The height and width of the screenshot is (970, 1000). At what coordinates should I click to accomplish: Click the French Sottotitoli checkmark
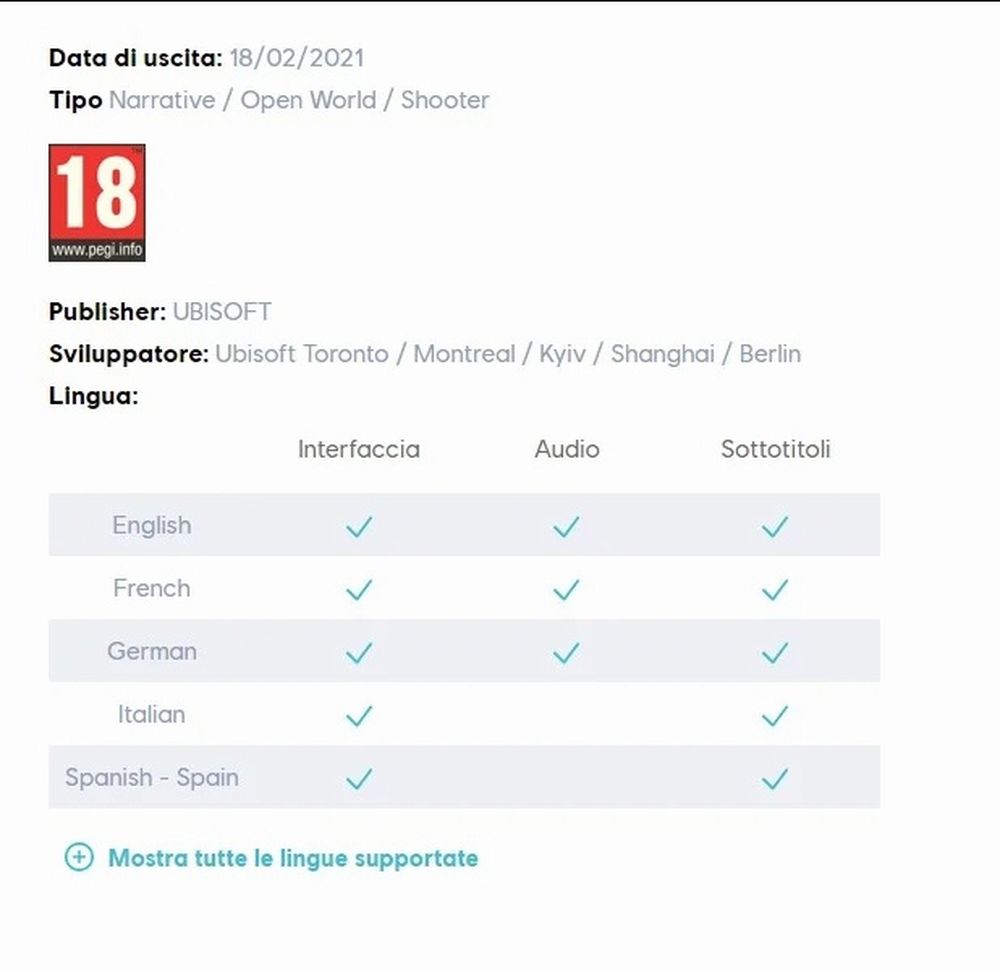(774, 590)
